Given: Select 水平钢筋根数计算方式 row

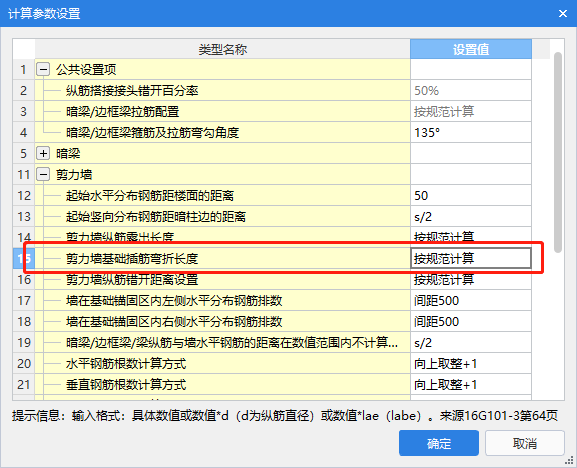Looking at the screenshot, I should pyautogui.click(x=223, y=364).
